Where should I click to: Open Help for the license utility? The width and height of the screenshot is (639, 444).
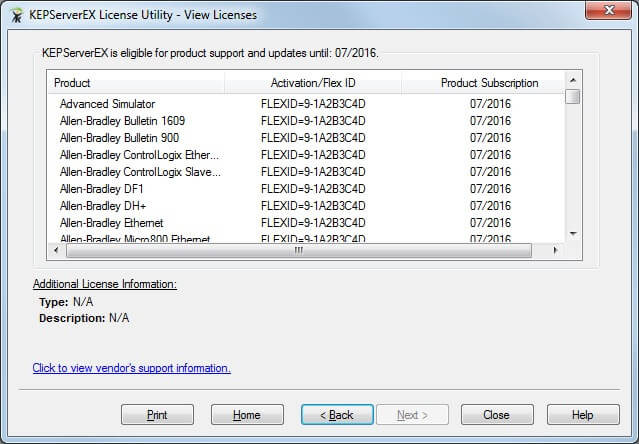[x=583, y=415]
